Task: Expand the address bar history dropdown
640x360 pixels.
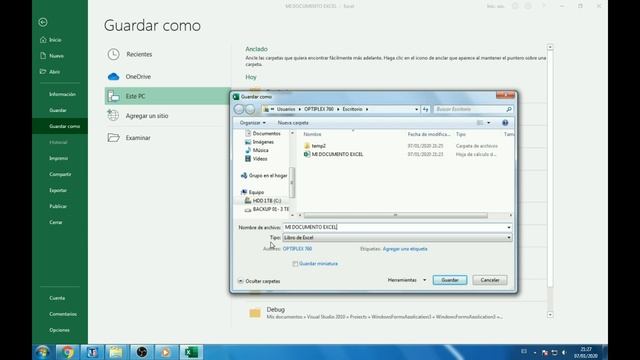Action: pyautogui.click(x=416, y=109)
